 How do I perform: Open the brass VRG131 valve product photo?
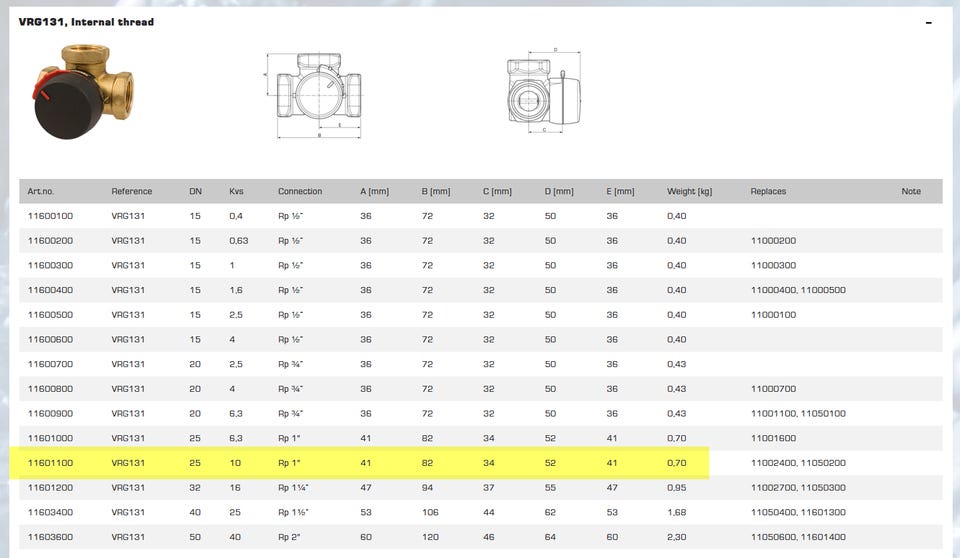84,91
